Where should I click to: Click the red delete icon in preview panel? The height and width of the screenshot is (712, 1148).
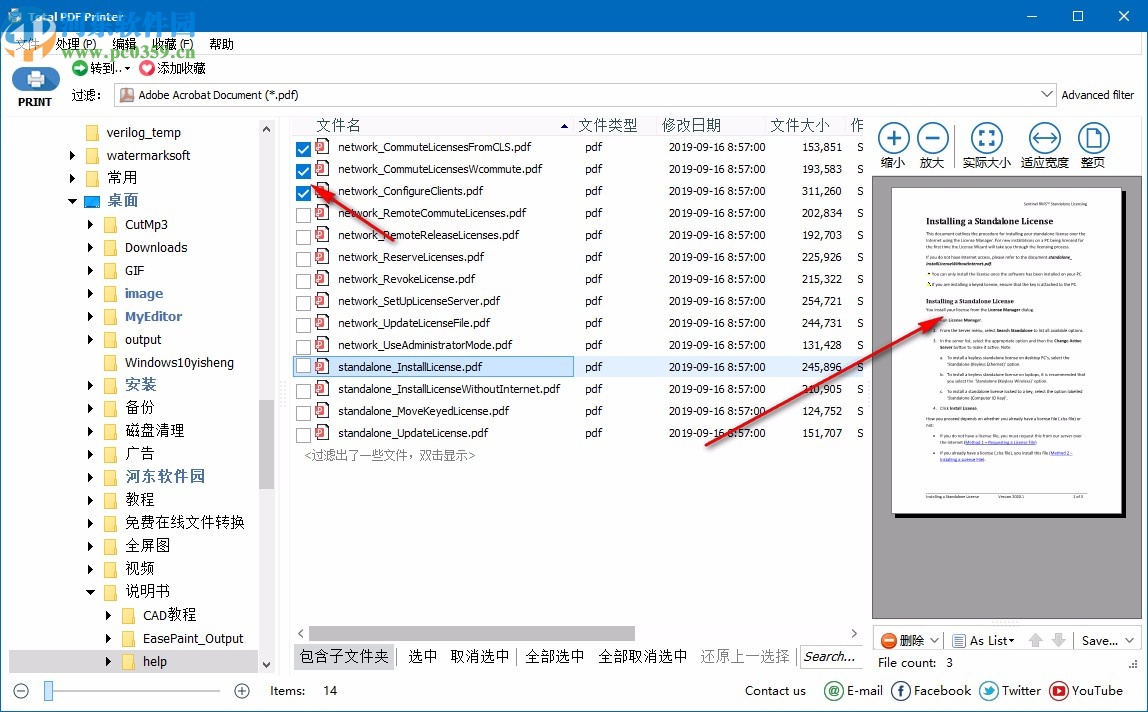888,640
